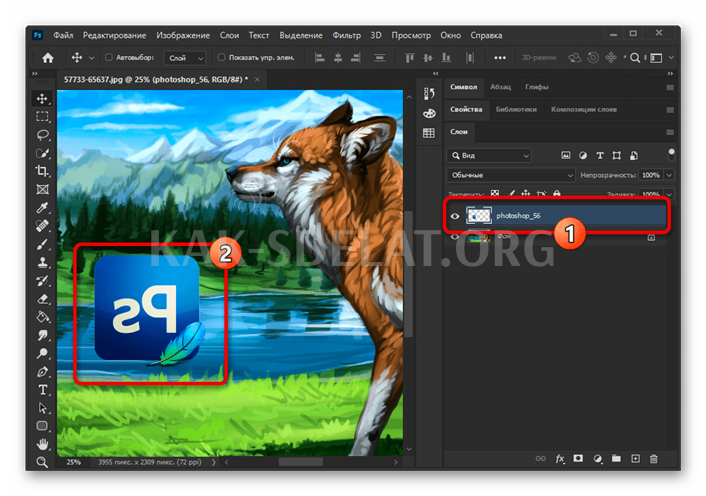Link layers with the chain icon
The image size is (706, 496).
(x=540, y=459)
